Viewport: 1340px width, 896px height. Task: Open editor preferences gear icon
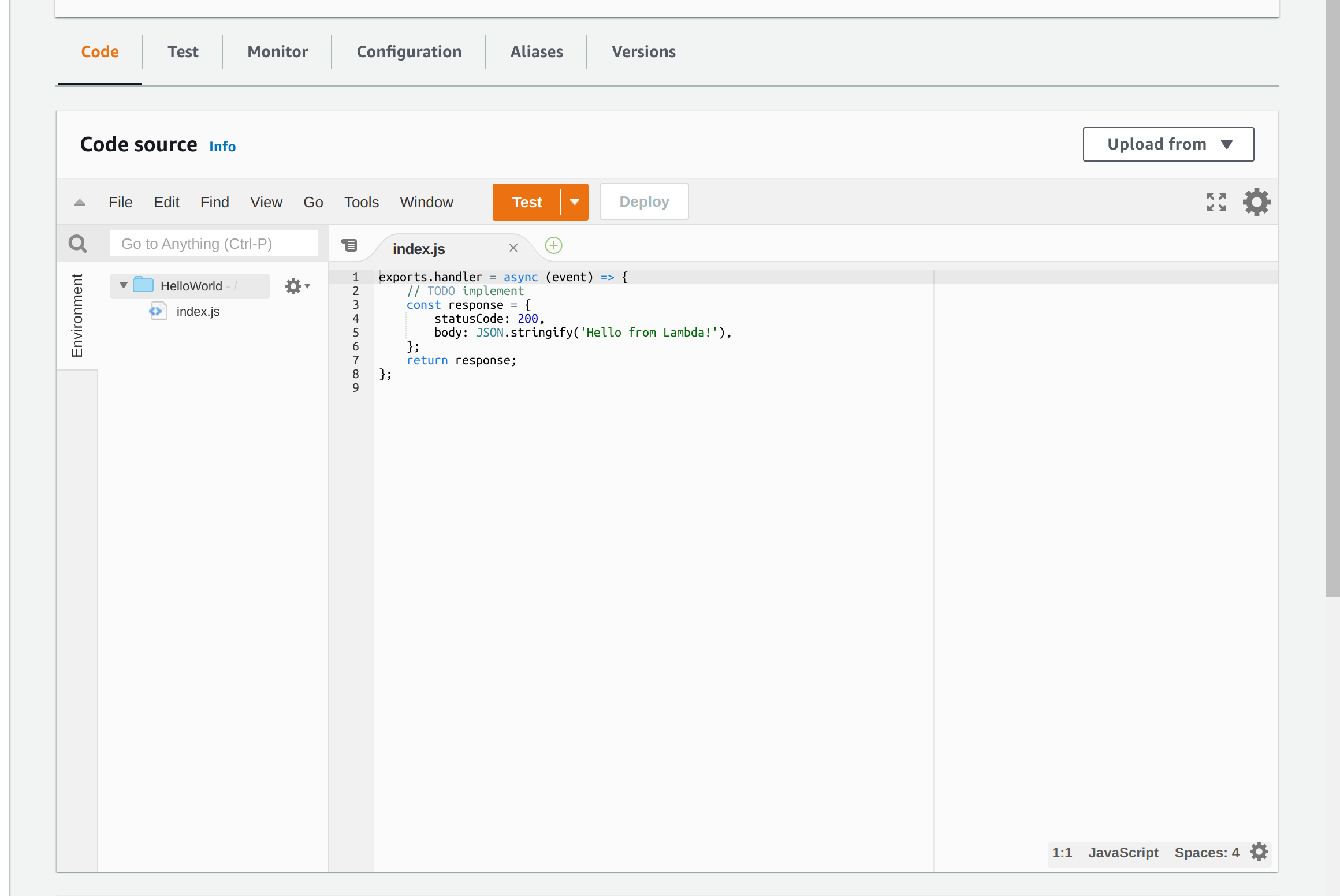point(1256,202)
